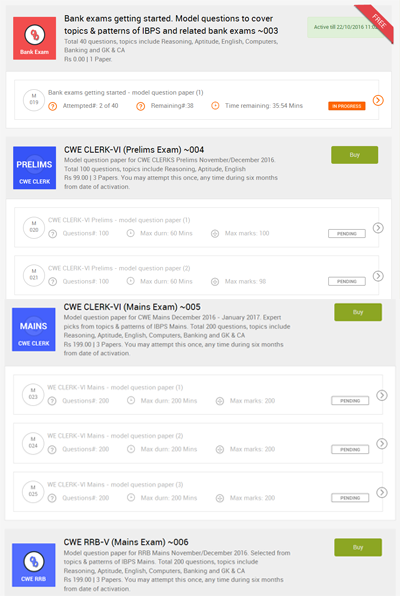Expand Prelims model question paper (1) arrow
This screenshot has width=400, height=600.
tap(378, 228)
